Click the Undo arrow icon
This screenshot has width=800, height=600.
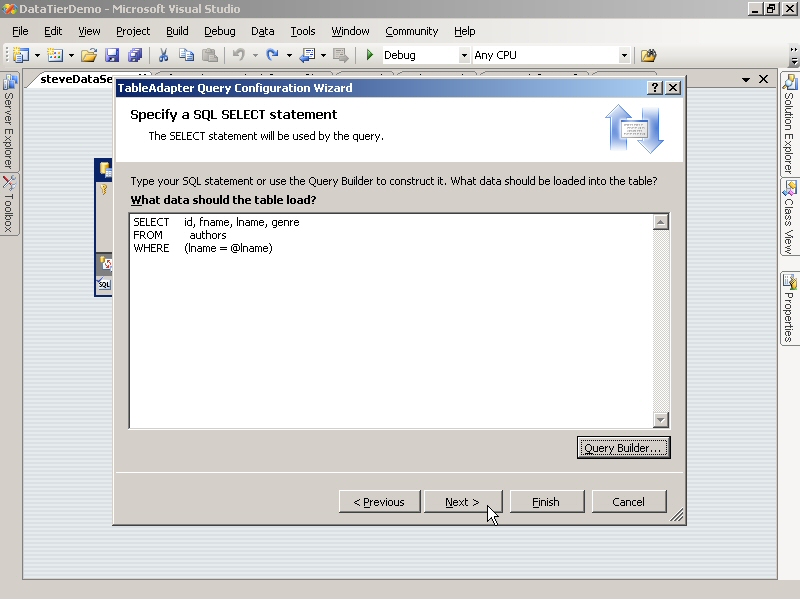pyautogui.click(x=238, y=55)
